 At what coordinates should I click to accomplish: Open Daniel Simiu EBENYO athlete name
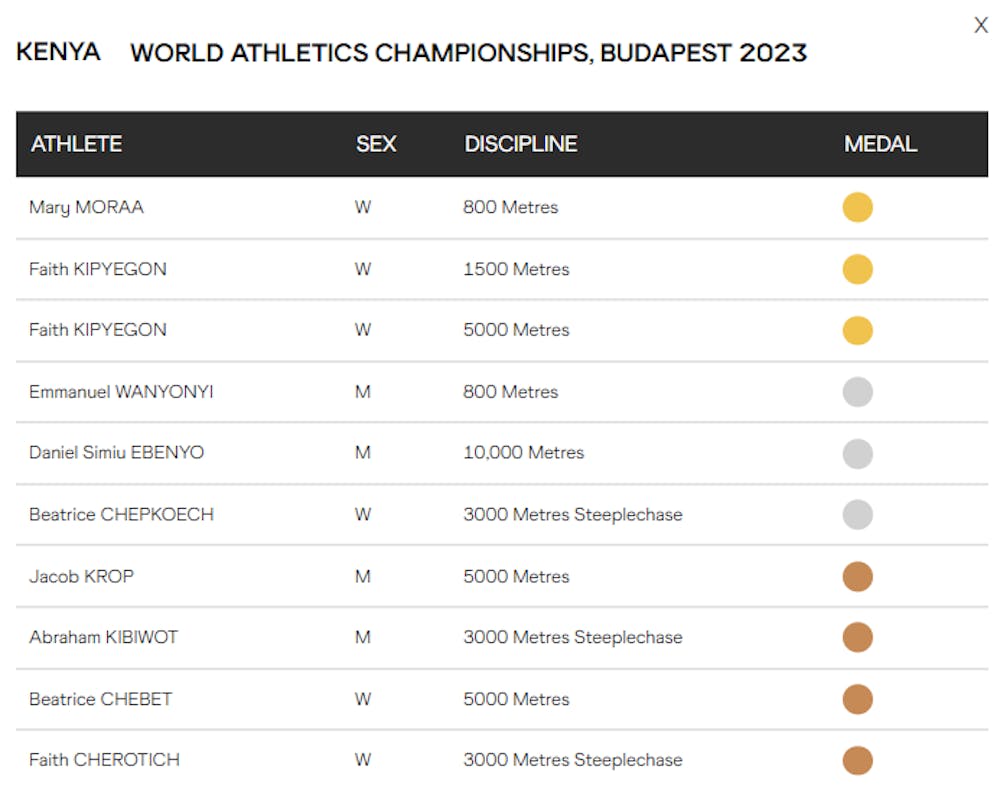click(x=116, y=453)
